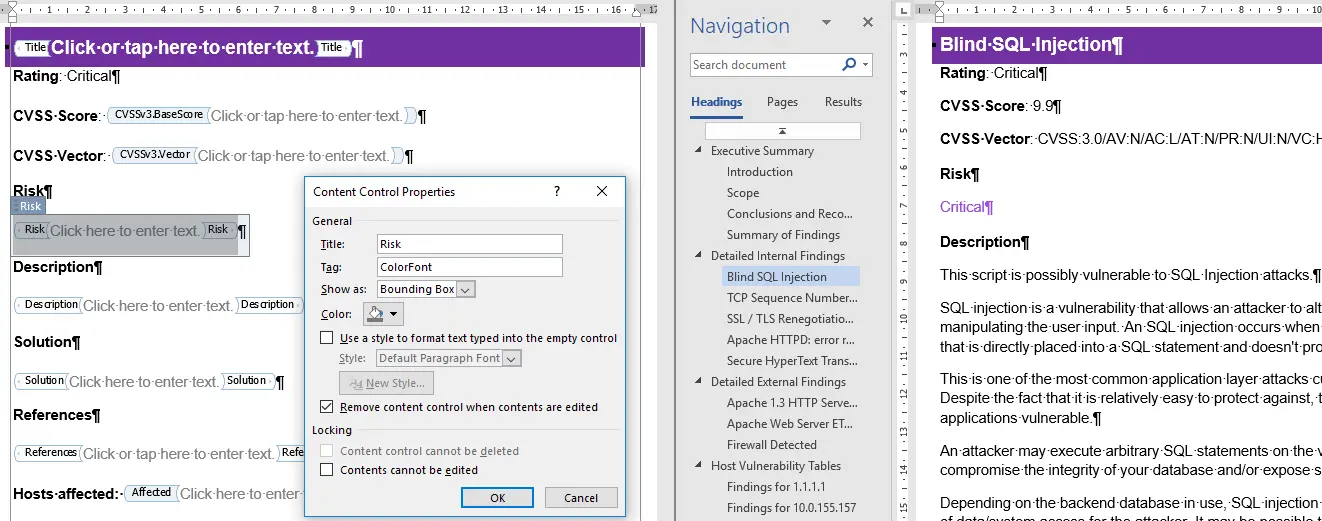Click the jump-to-beginning arrow bar in Navigation
This screenshot has height=521, width=1322.
(782, 131)
